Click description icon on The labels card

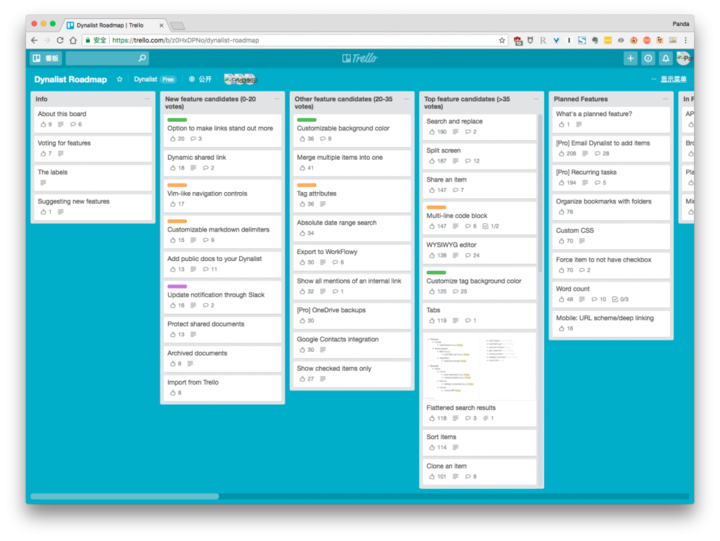(43, 183)
